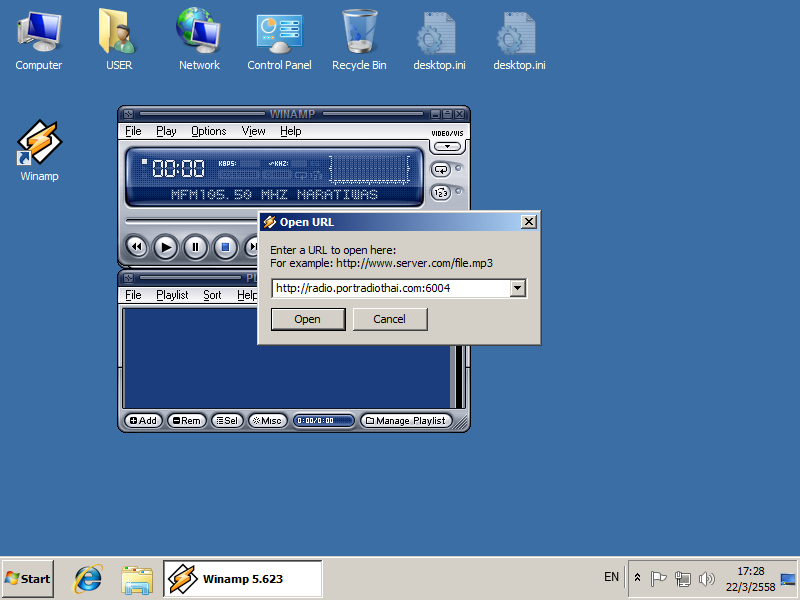Expand the VIDEO/VIS drawer arrow
The width and height of the screenshot is (800, 600).
pyautogui.click(x=447, y=147)
